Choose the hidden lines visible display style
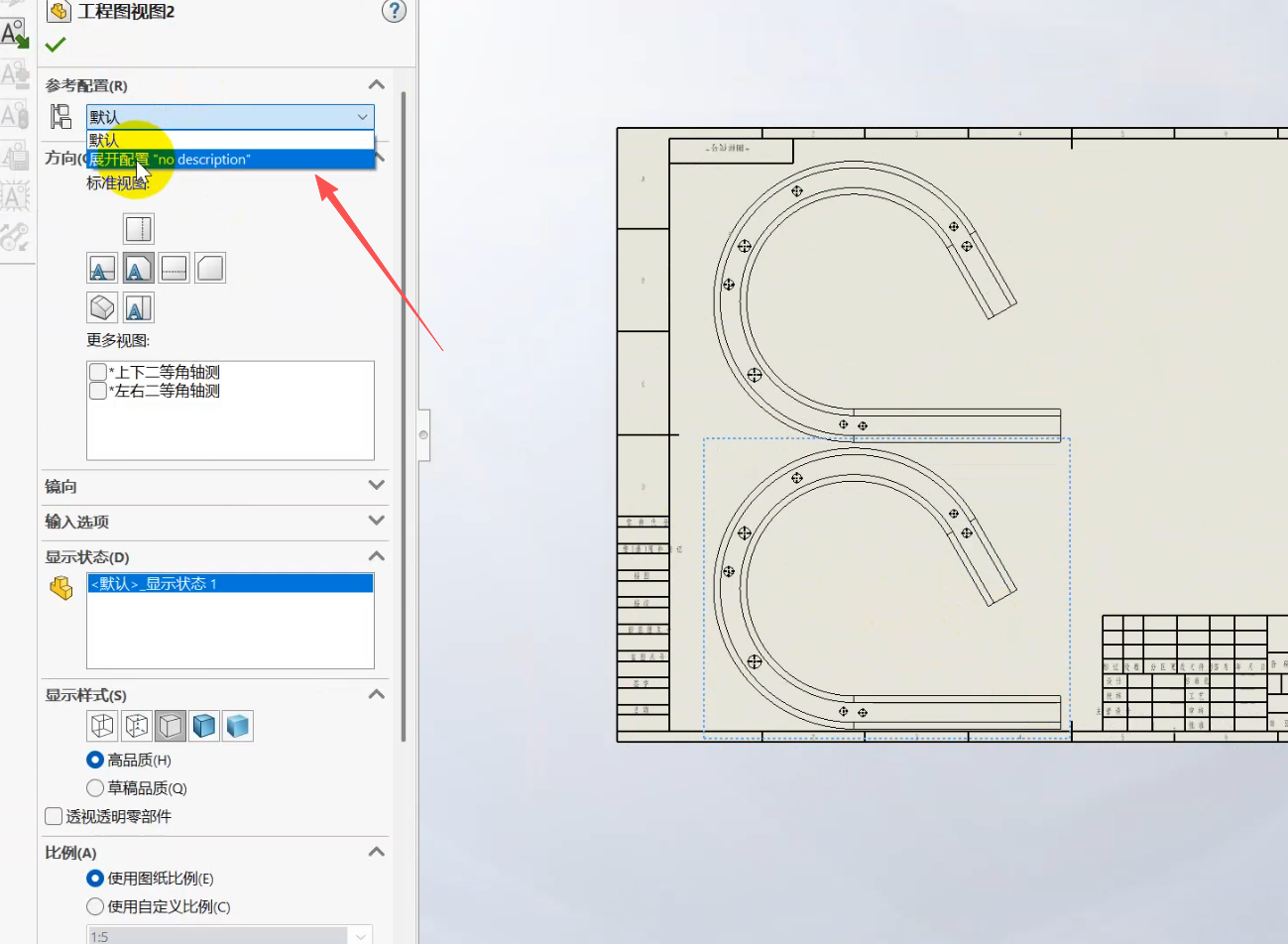The width and height of the screenshot is (1288, 944). click(x=137, y=726)
